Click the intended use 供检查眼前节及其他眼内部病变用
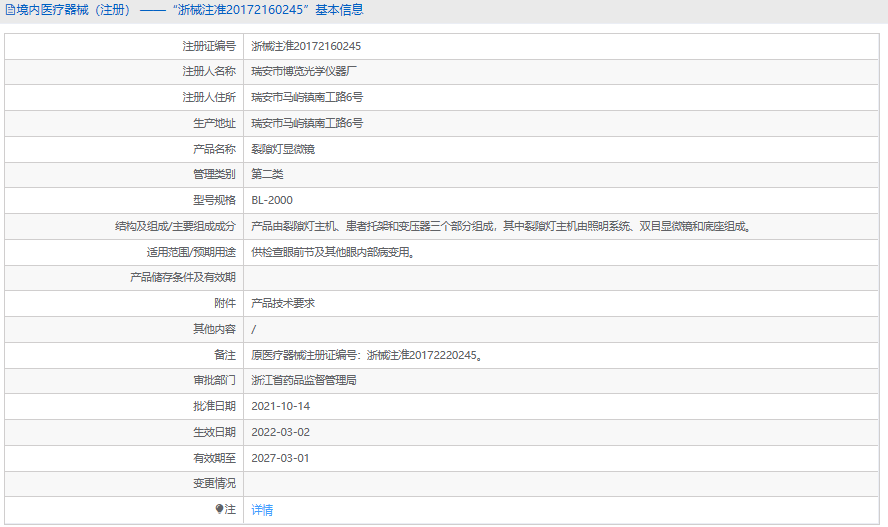This screenshot has width=888, height=527. click(x=334, y=252)
